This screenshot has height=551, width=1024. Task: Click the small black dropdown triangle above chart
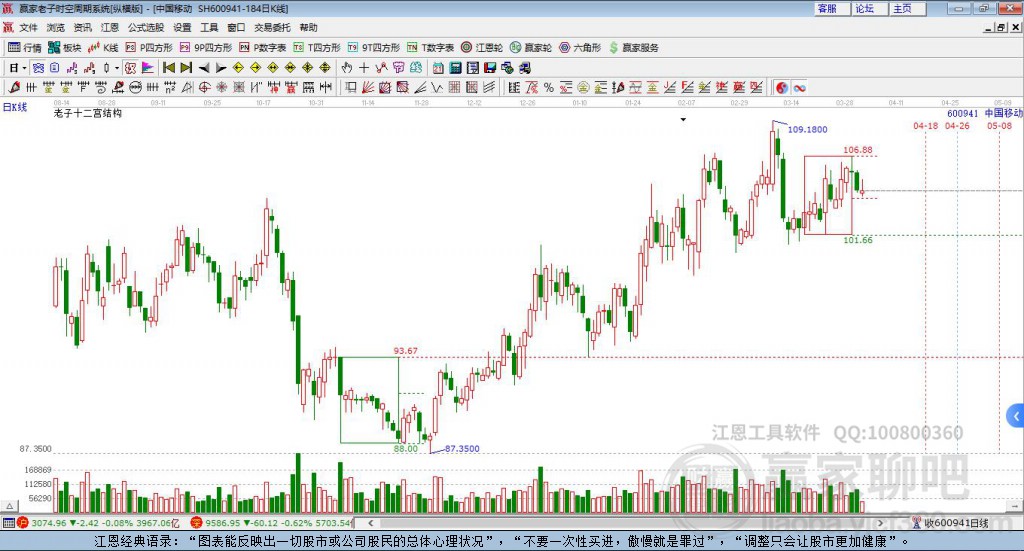pos(683,119)
